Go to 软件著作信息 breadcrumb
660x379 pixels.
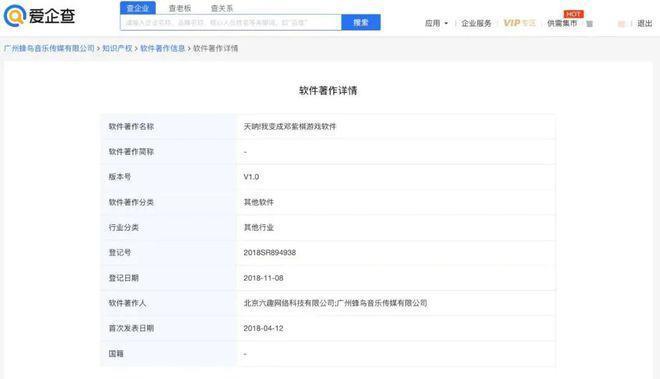pos(162,48)
